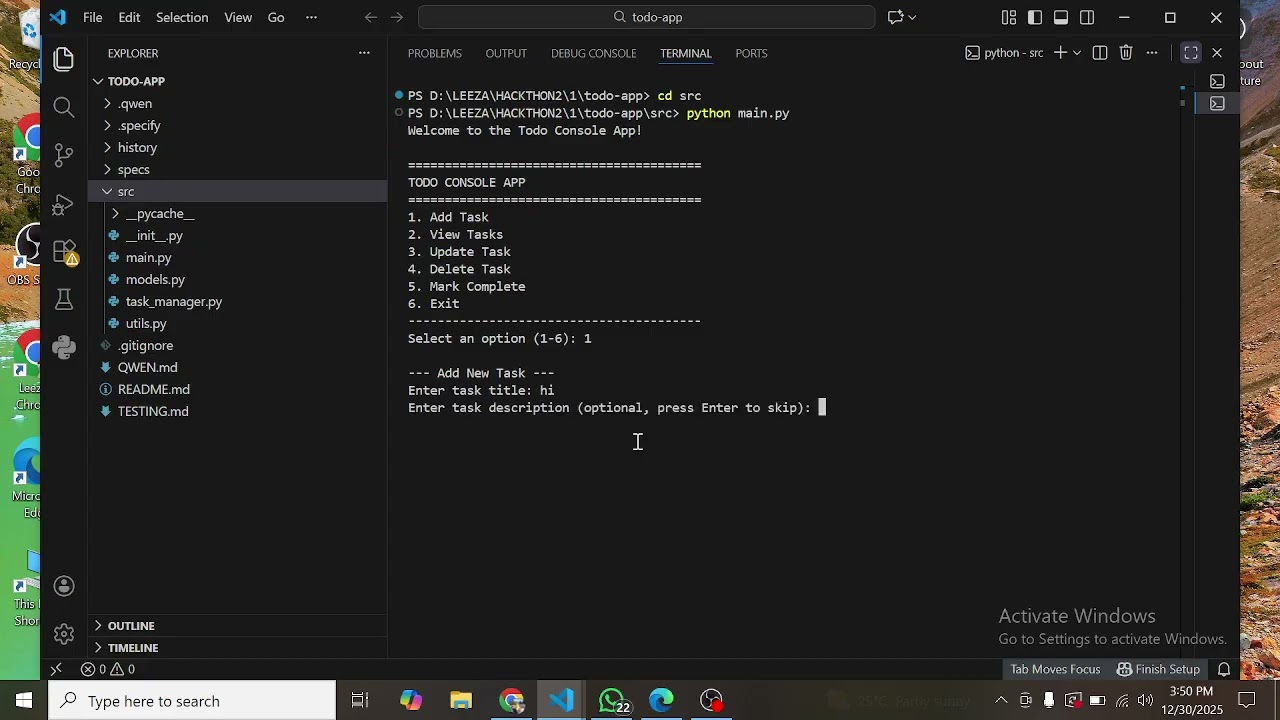
Task: Open the new terminal launch profile dropdown
Action: (x=1077, y=53)
